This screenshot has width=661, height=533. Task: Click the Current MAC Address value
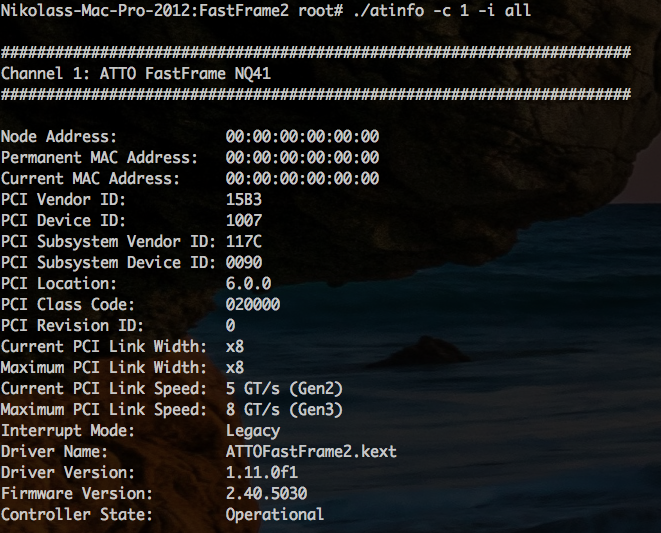click(302, 179)
